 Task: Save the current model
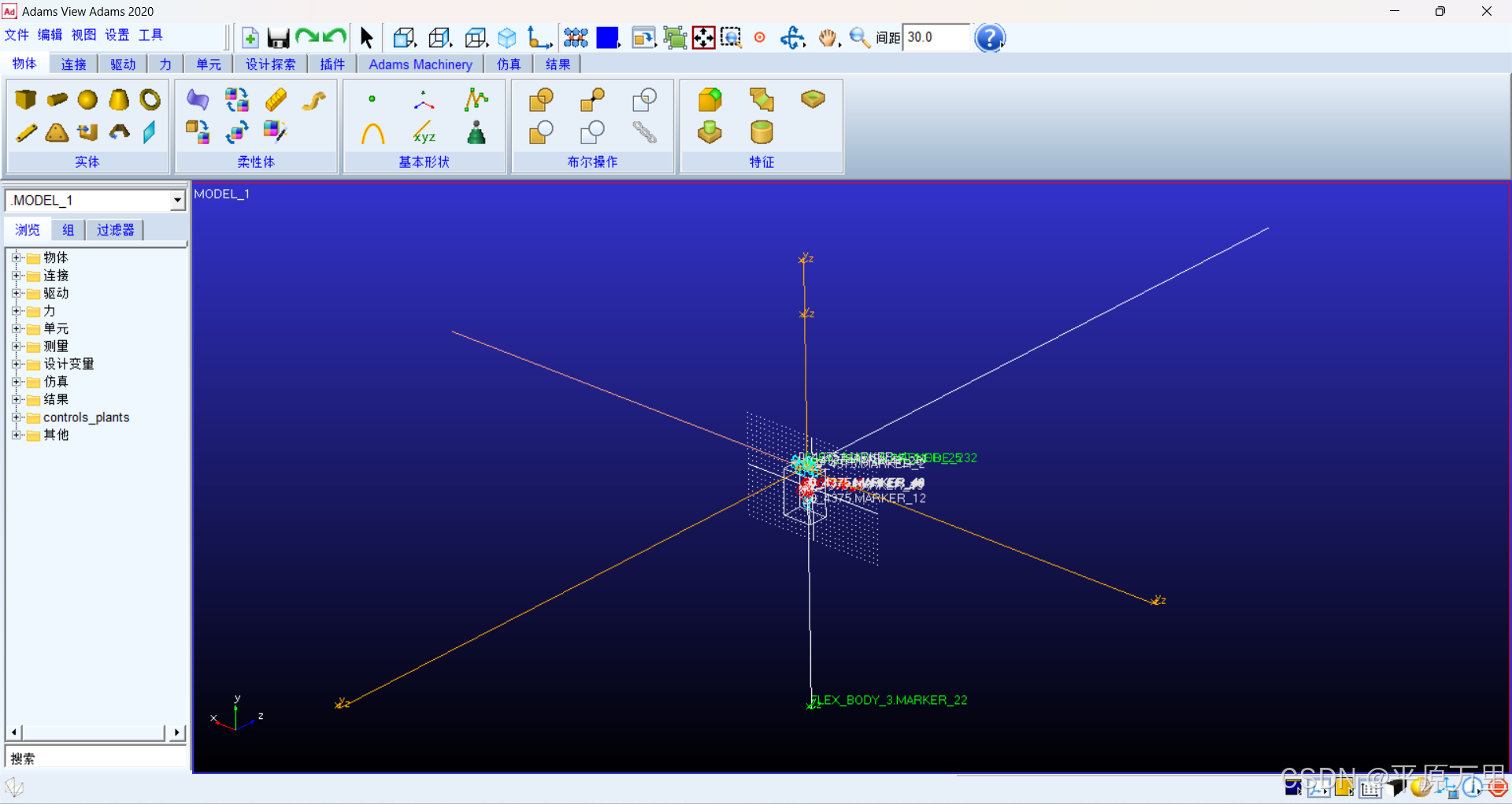tap(278, 37)
